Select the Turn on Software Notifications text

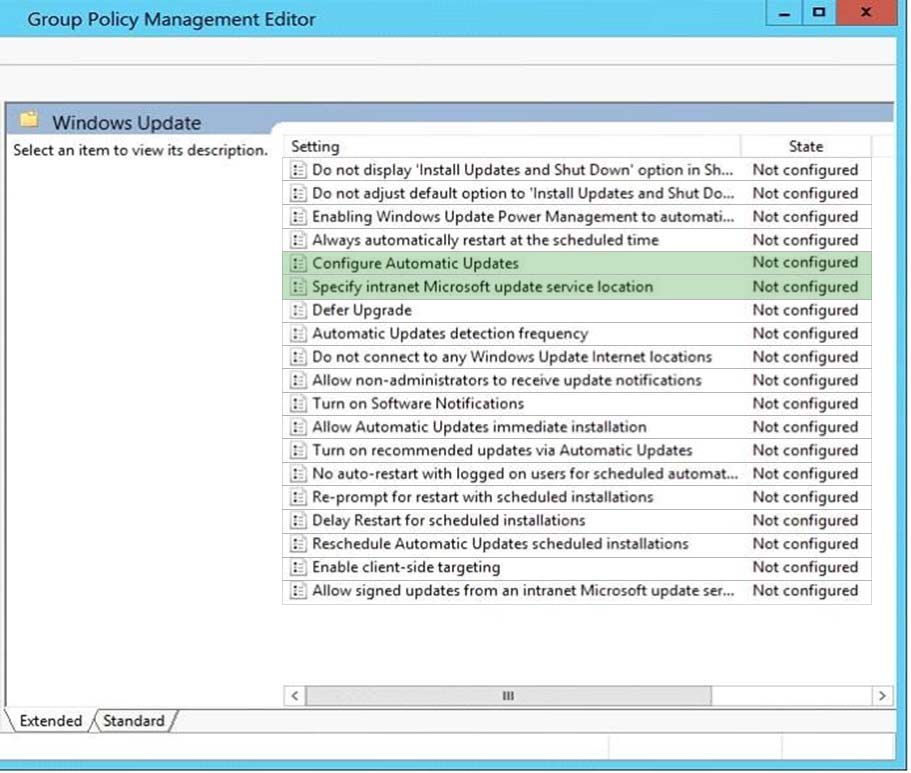click(418, 404)
